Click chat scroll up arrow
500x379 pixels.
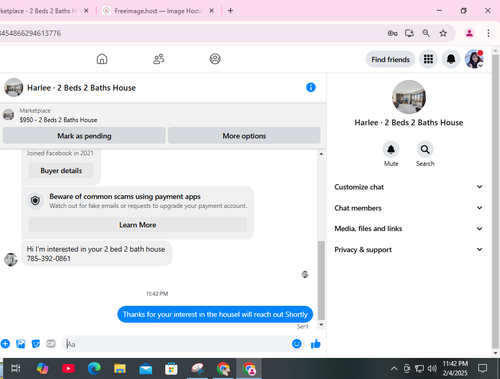click(321, 154)
